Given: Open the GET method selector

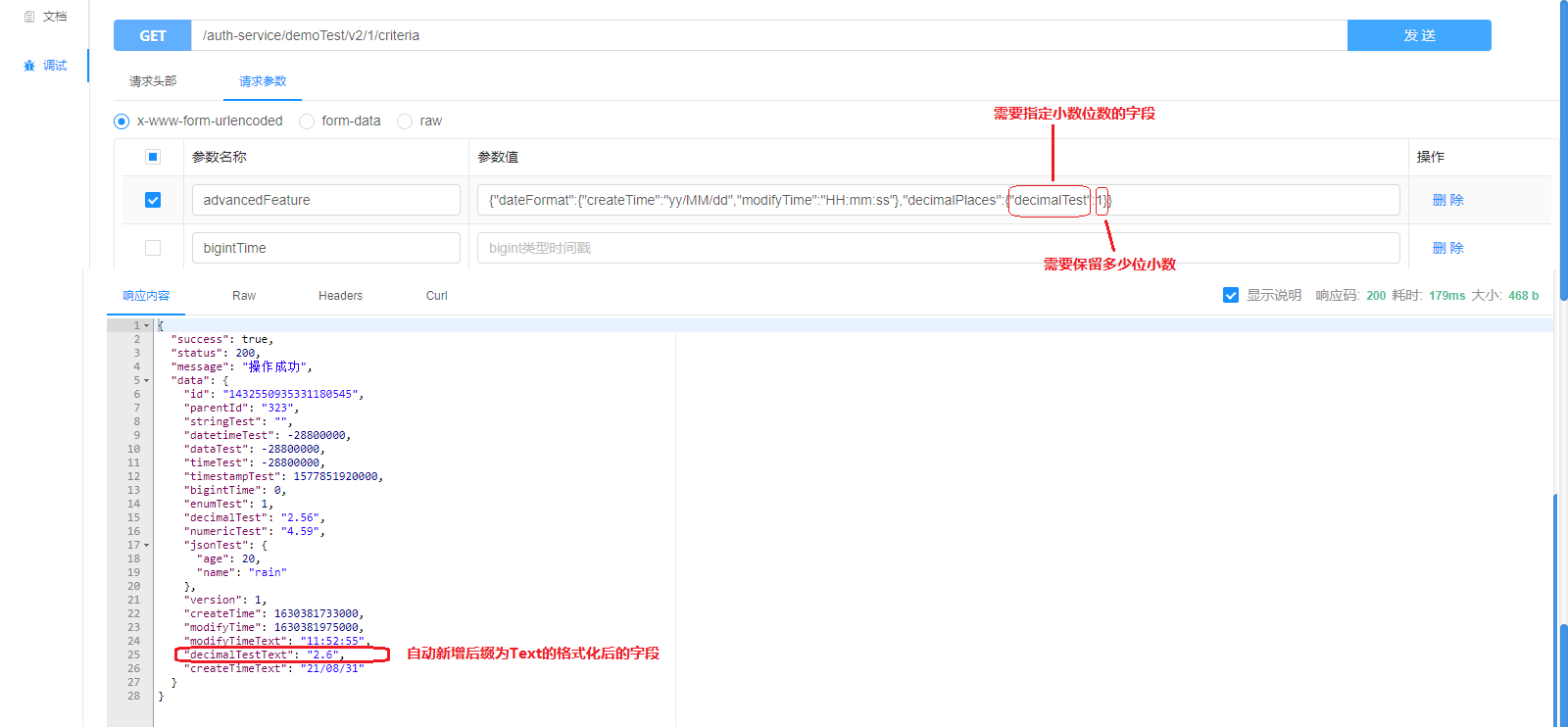Looking at the screenshot, I should click(152, 35).
